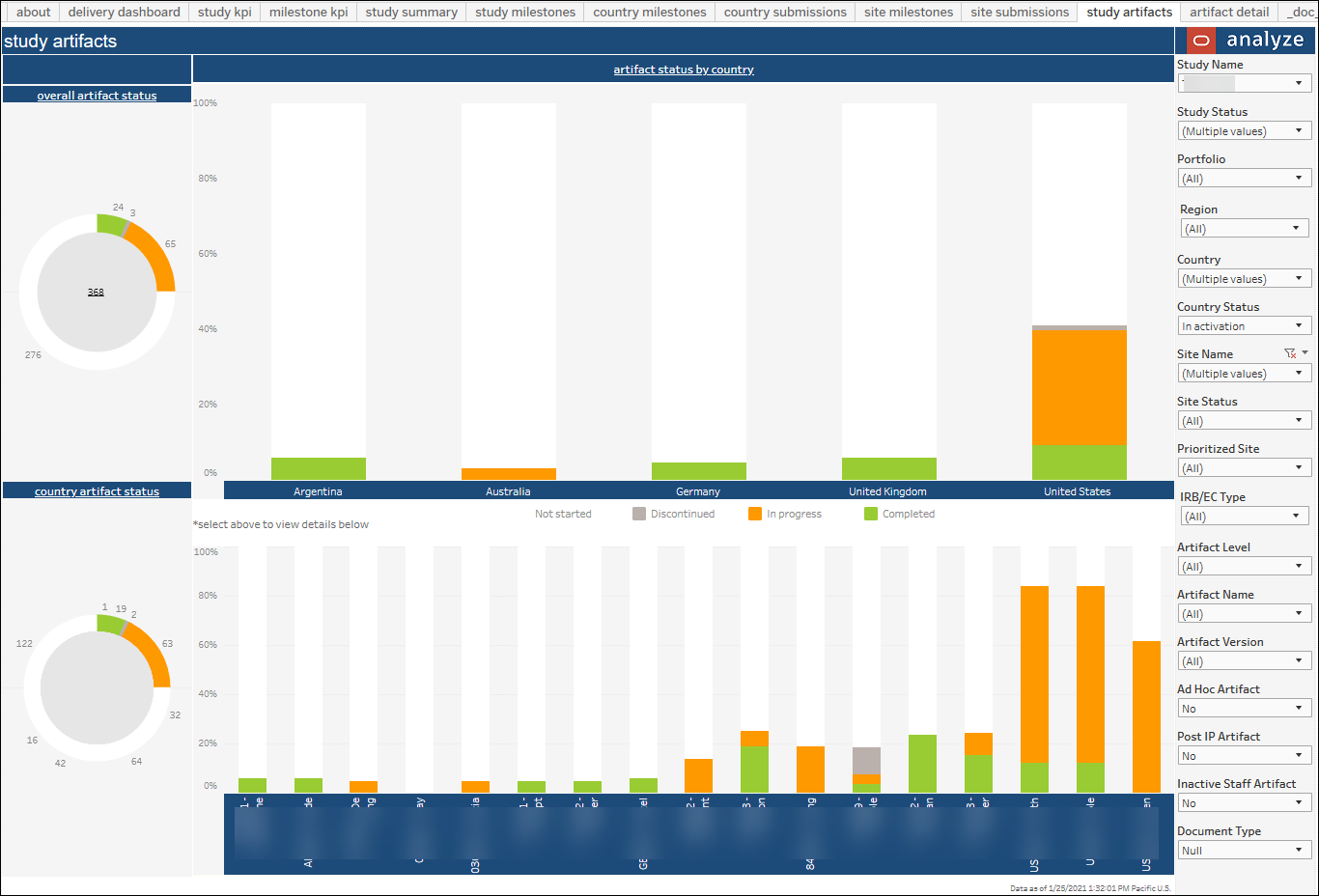Open the Site Name multiple values dropdown
The height and width of the screenshot is (896, 1319).
1244,374
